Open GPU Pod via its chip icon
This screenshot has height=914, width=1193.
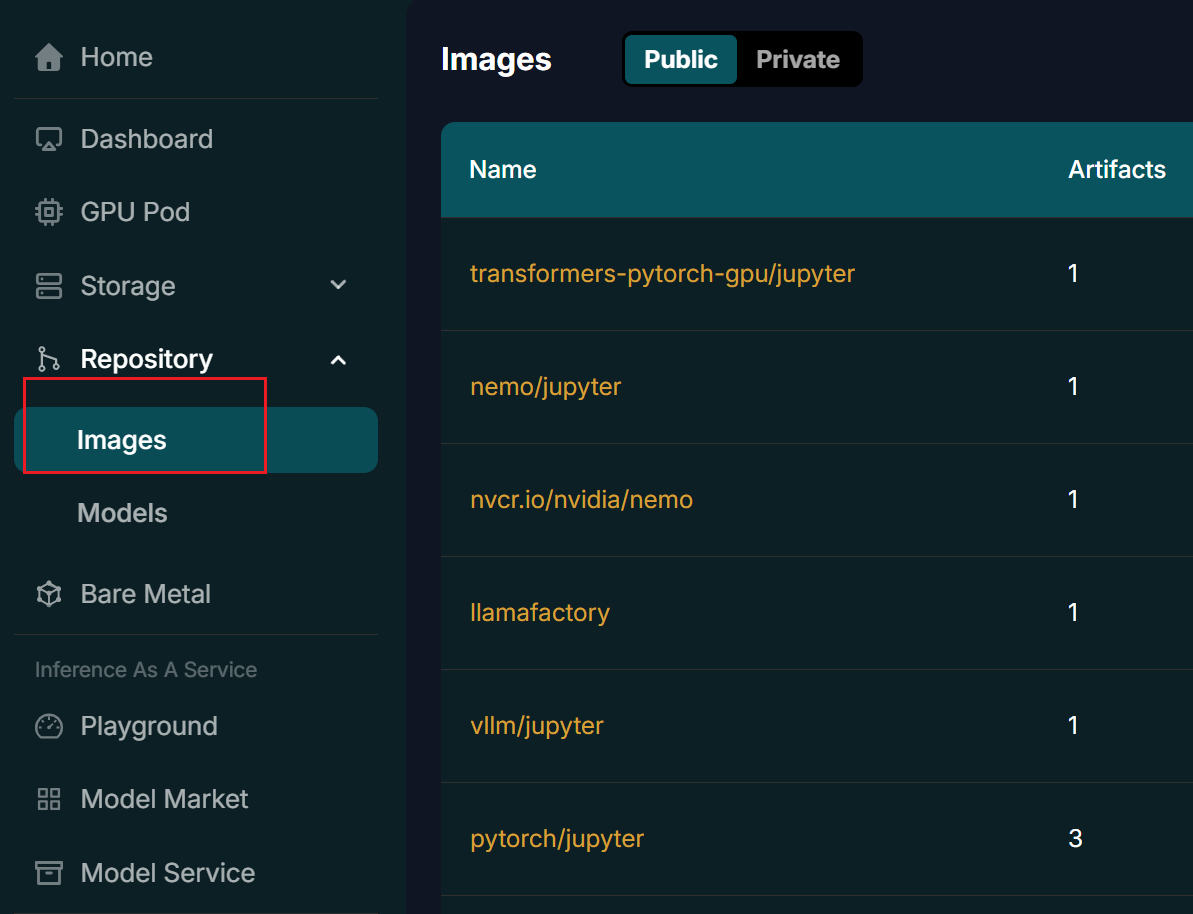48,211
